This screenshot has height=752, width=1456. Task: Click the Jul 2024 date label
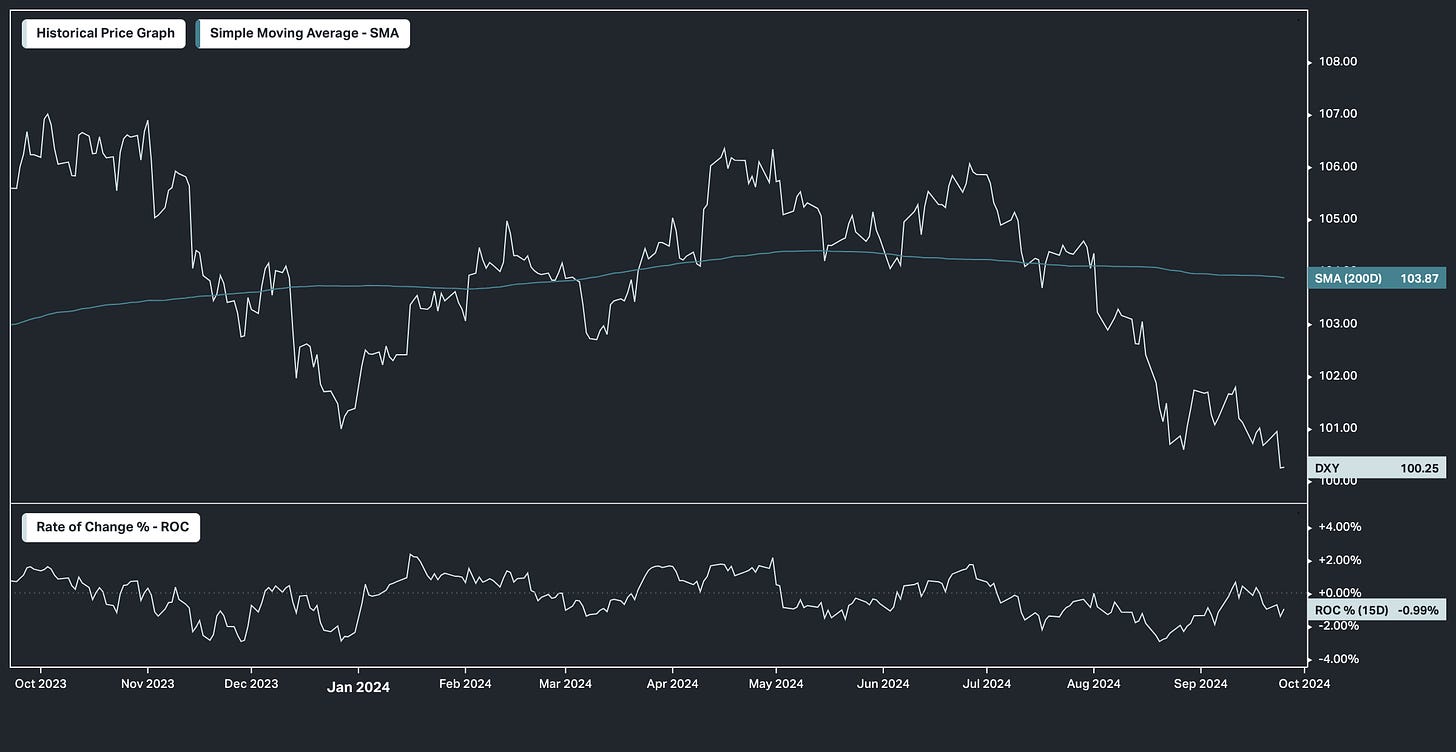986,684
